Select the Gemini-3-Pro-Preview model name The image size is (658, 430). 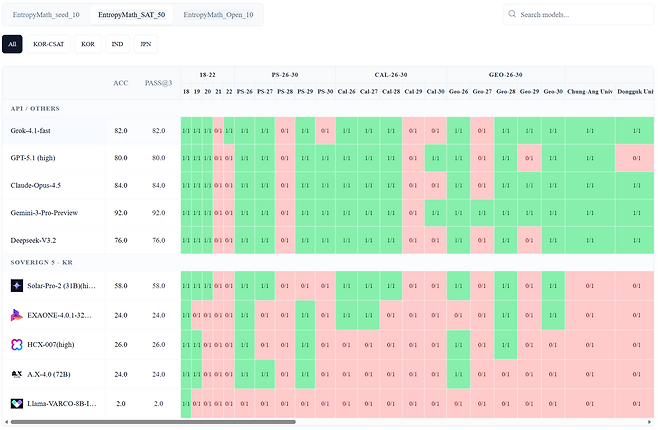[x=44, y=213]
